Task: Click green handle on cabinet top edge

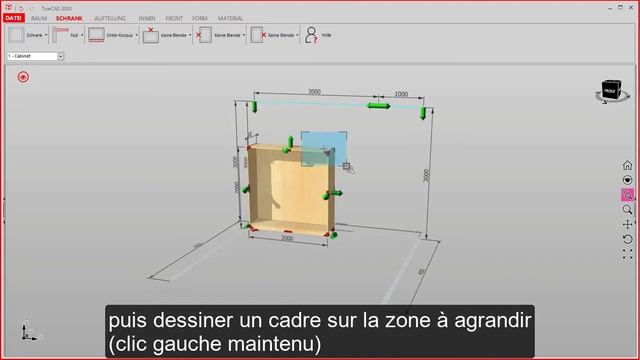Action: click(x=290, y=142)
